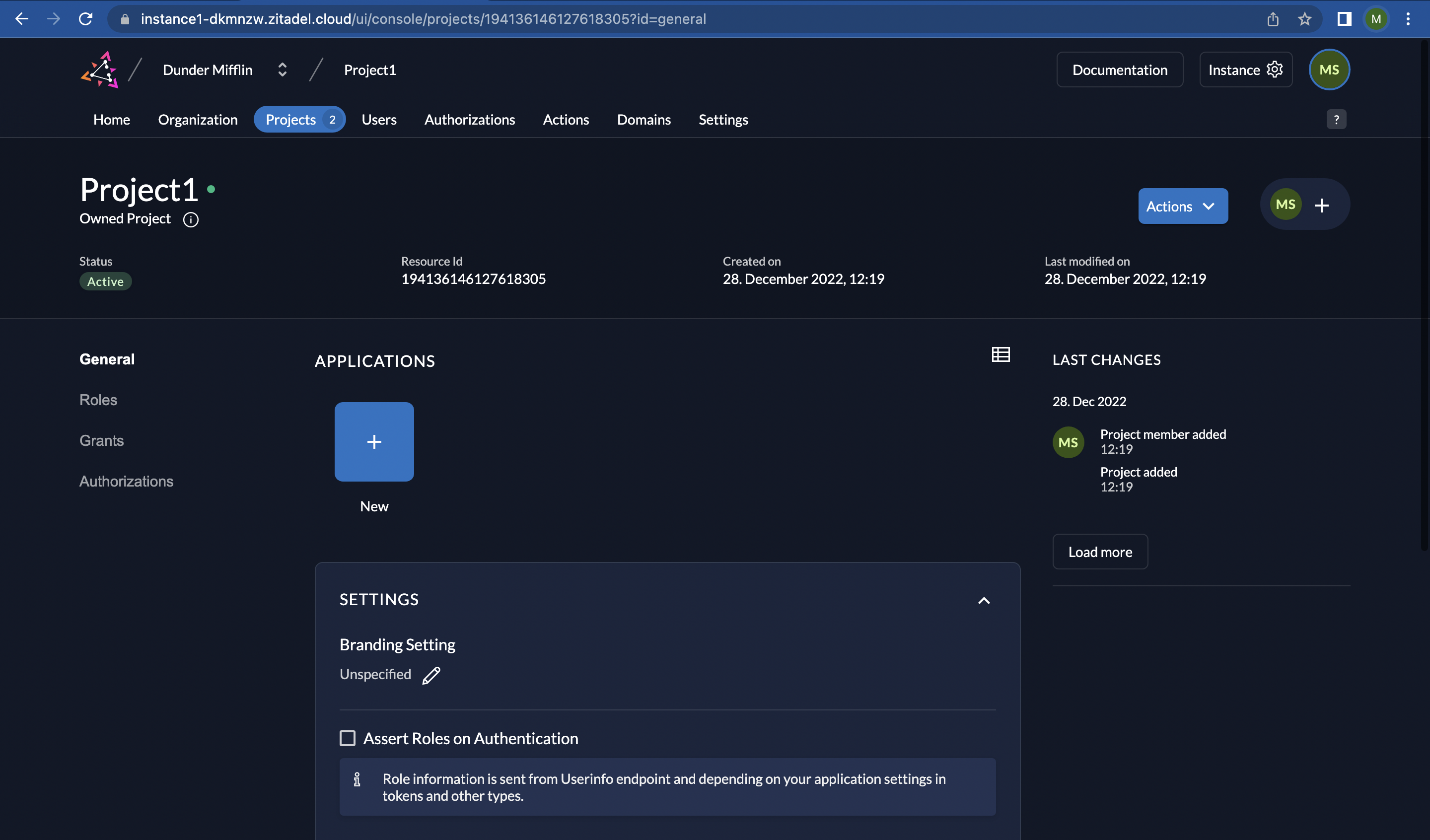Click the Load more button
Screen dimensions: 1430x840
[x=1100, y=552]
